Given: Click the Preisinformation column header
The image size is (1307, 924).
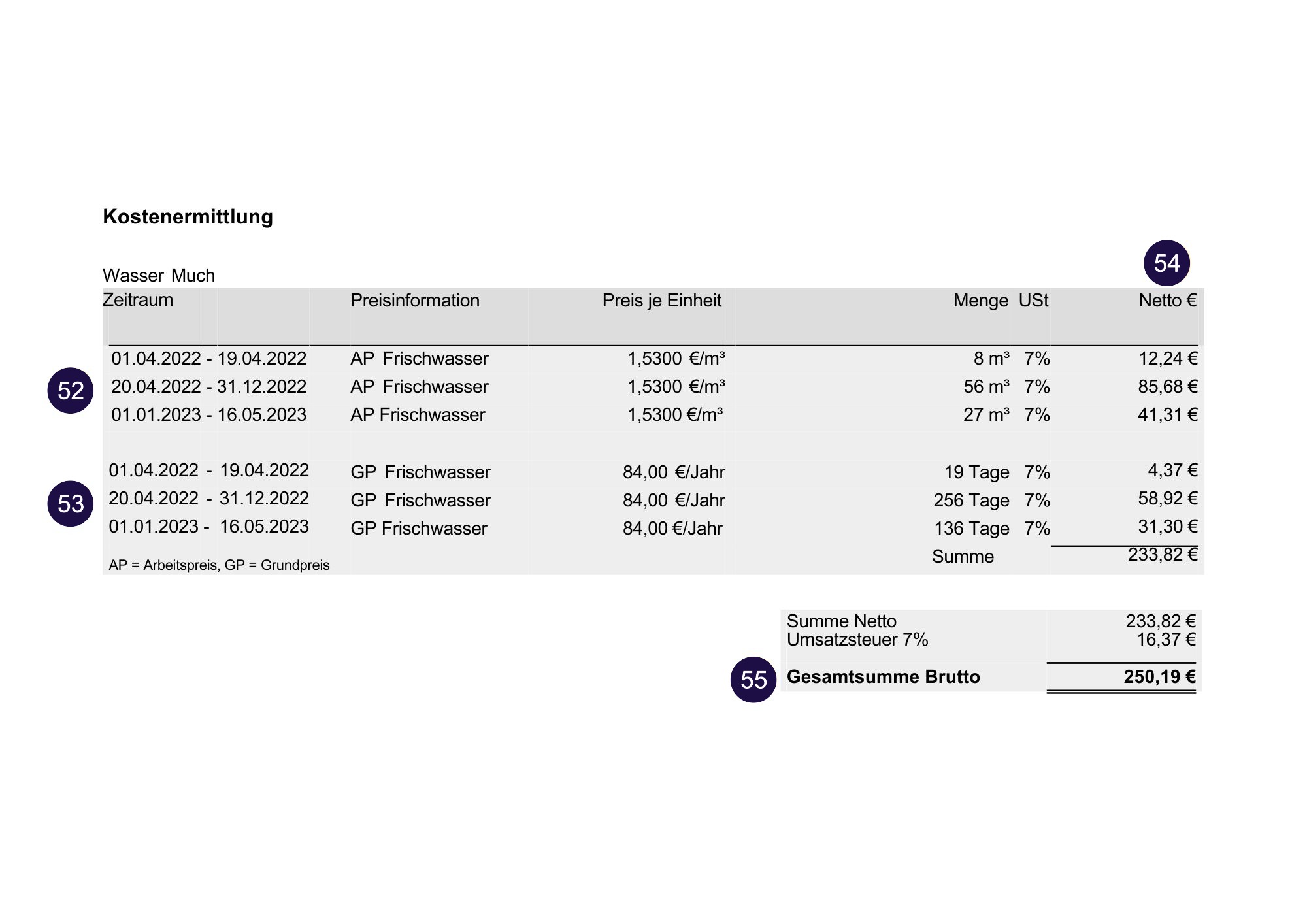Looking at the screenshot, I should 414,301.
